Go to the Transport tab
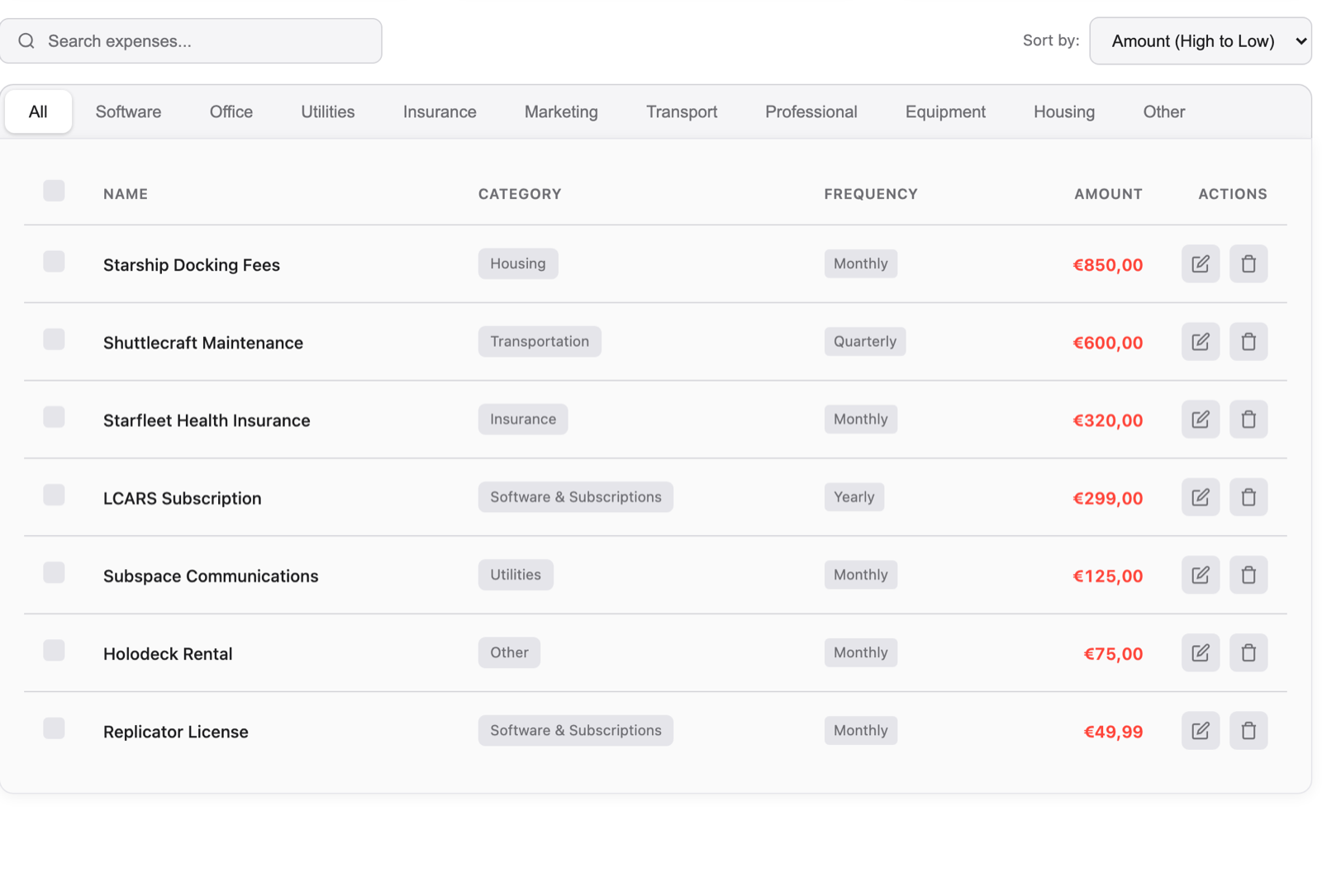This screenshot has height=896, width=1322. (682, 111)
